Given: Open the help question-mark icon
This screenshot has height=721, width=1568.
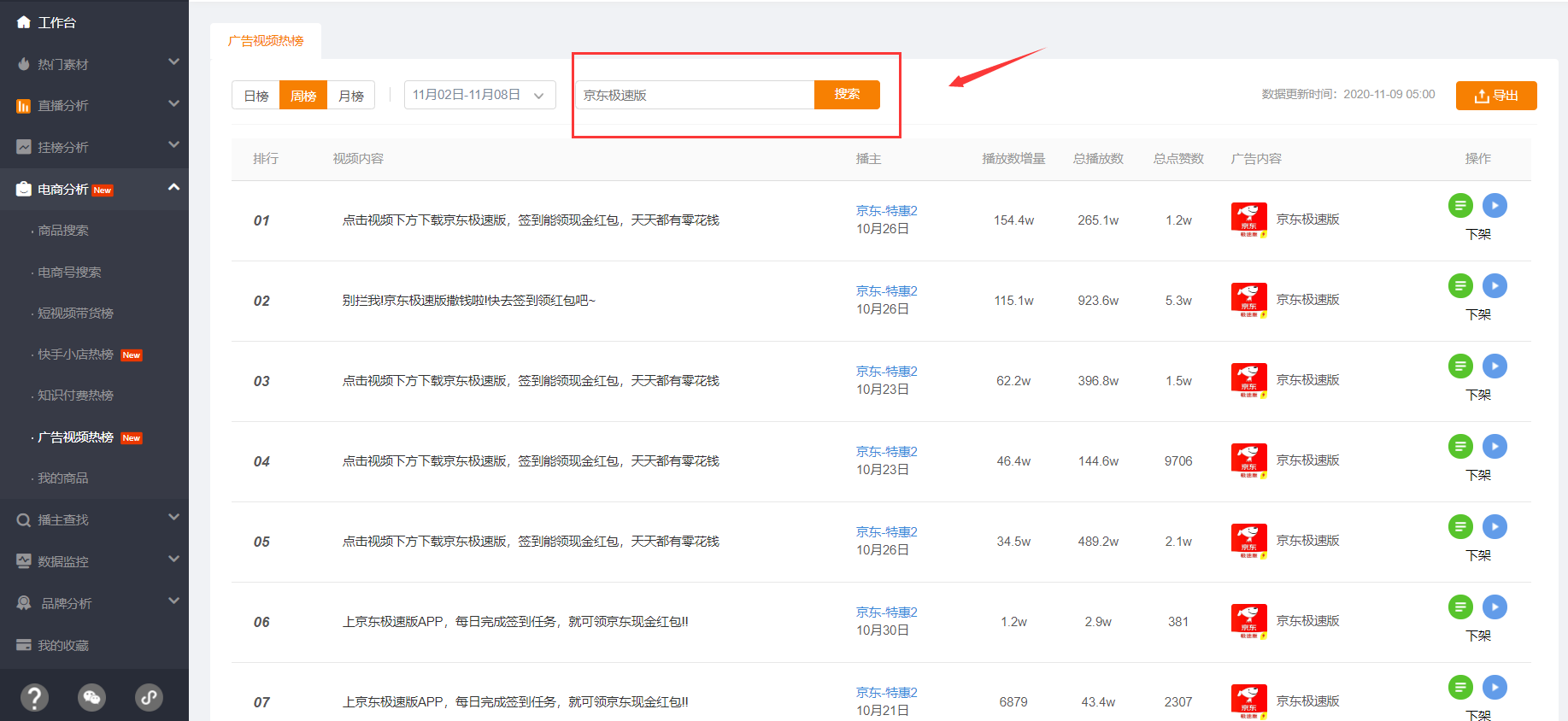Looking at the screenshot, I should 34,697.
